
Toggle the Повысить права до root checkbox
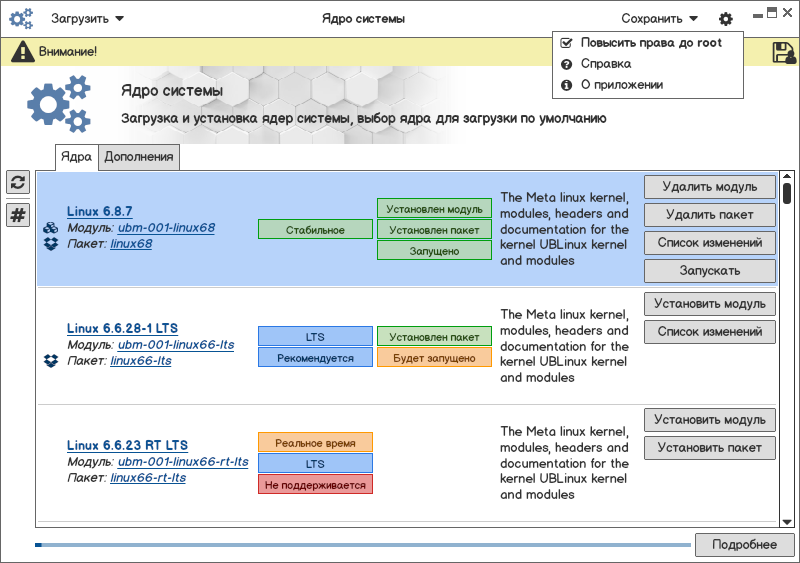(x=566, y=43)
